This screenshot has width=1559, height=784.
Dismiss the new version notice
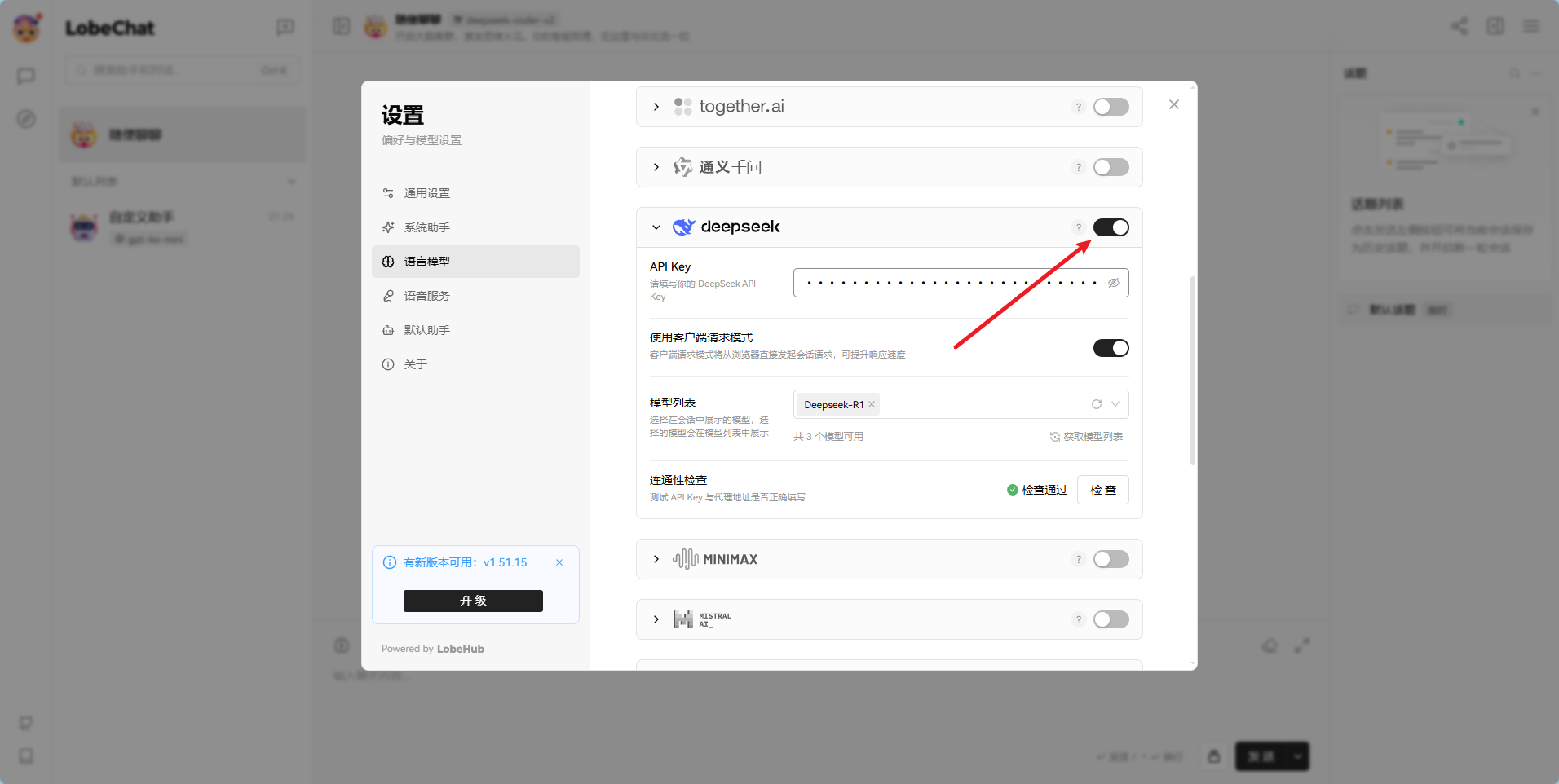(x=559, y=562)
